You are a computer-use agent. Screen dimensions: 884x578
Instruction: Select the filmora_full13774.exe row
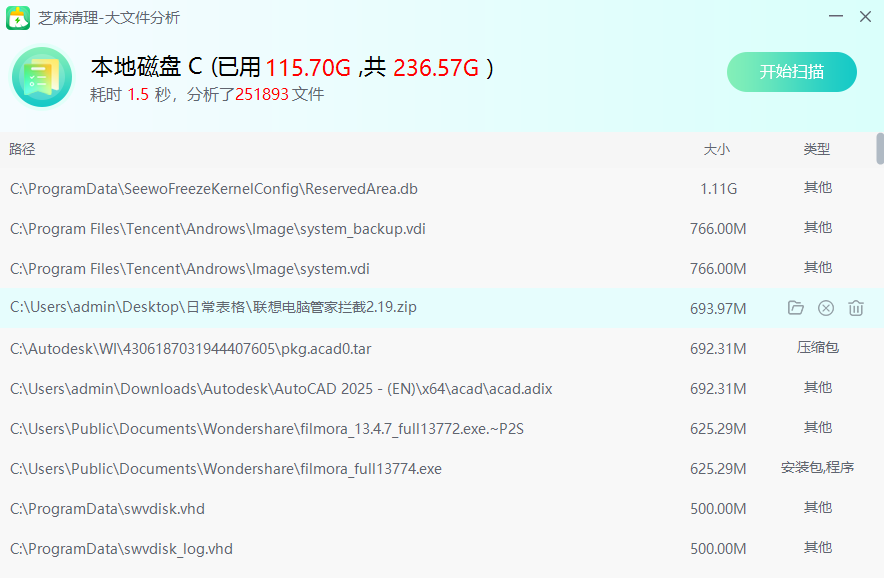pyautogui.click(x=226, y=468)
